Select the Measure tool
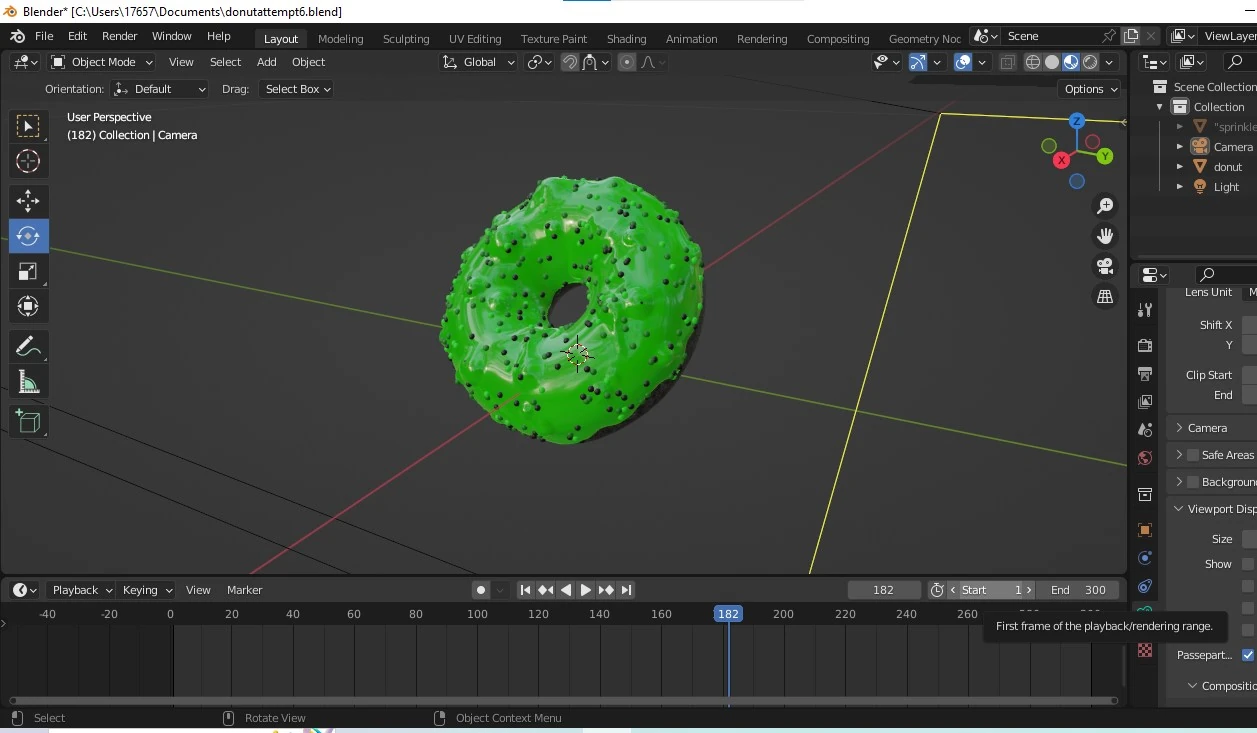Viewport: 1257px width, 733px height. 28,383
